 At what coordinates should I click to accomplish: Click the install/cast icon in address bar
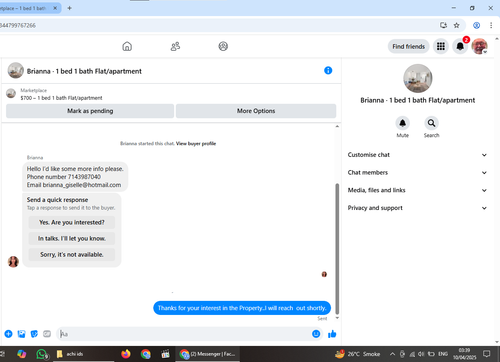click(443, 25)
